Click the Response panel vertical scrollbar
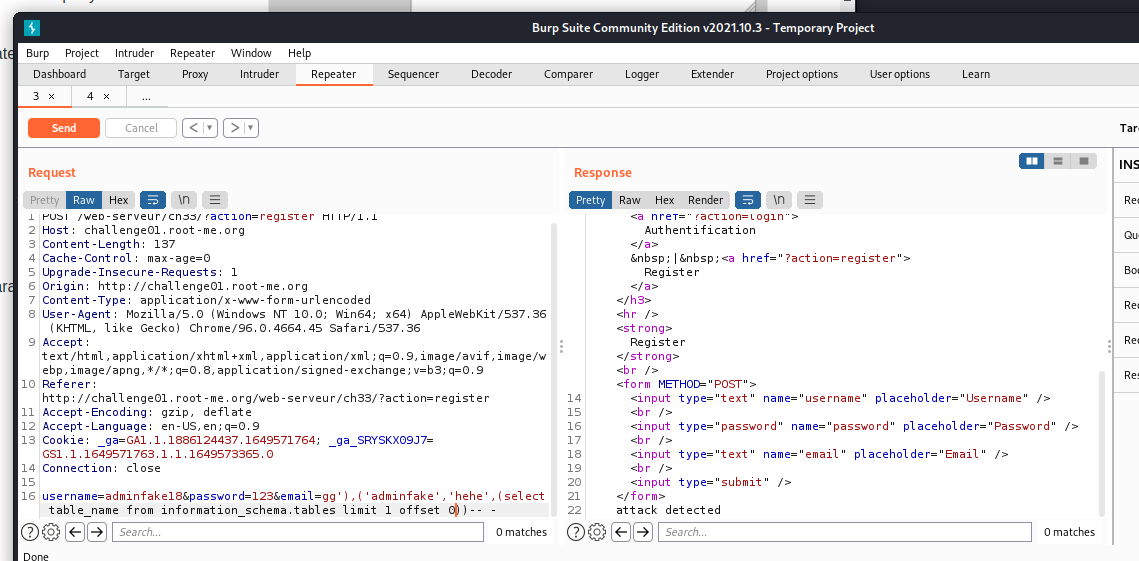Viewport: 1139px width, 561px height. coord(1102,443)
